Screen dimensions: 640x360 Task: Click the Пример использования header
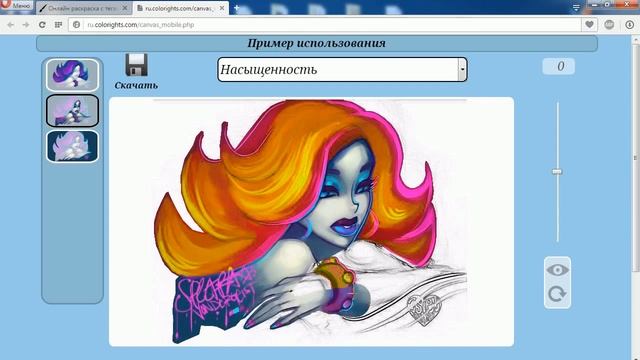point(317,43)
